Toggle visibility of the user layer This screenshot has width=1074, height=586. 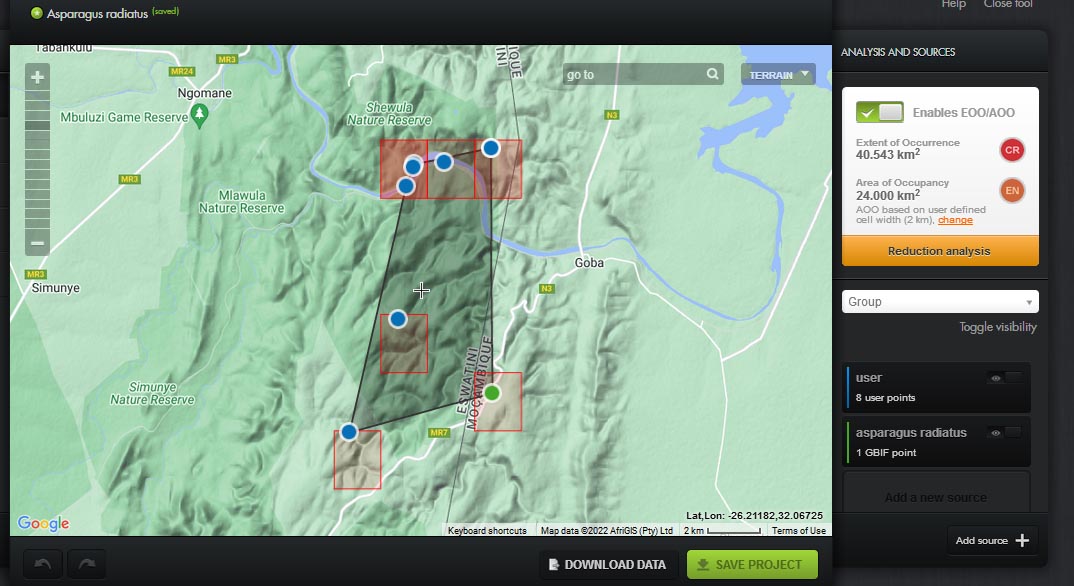tap(1005, 378)
